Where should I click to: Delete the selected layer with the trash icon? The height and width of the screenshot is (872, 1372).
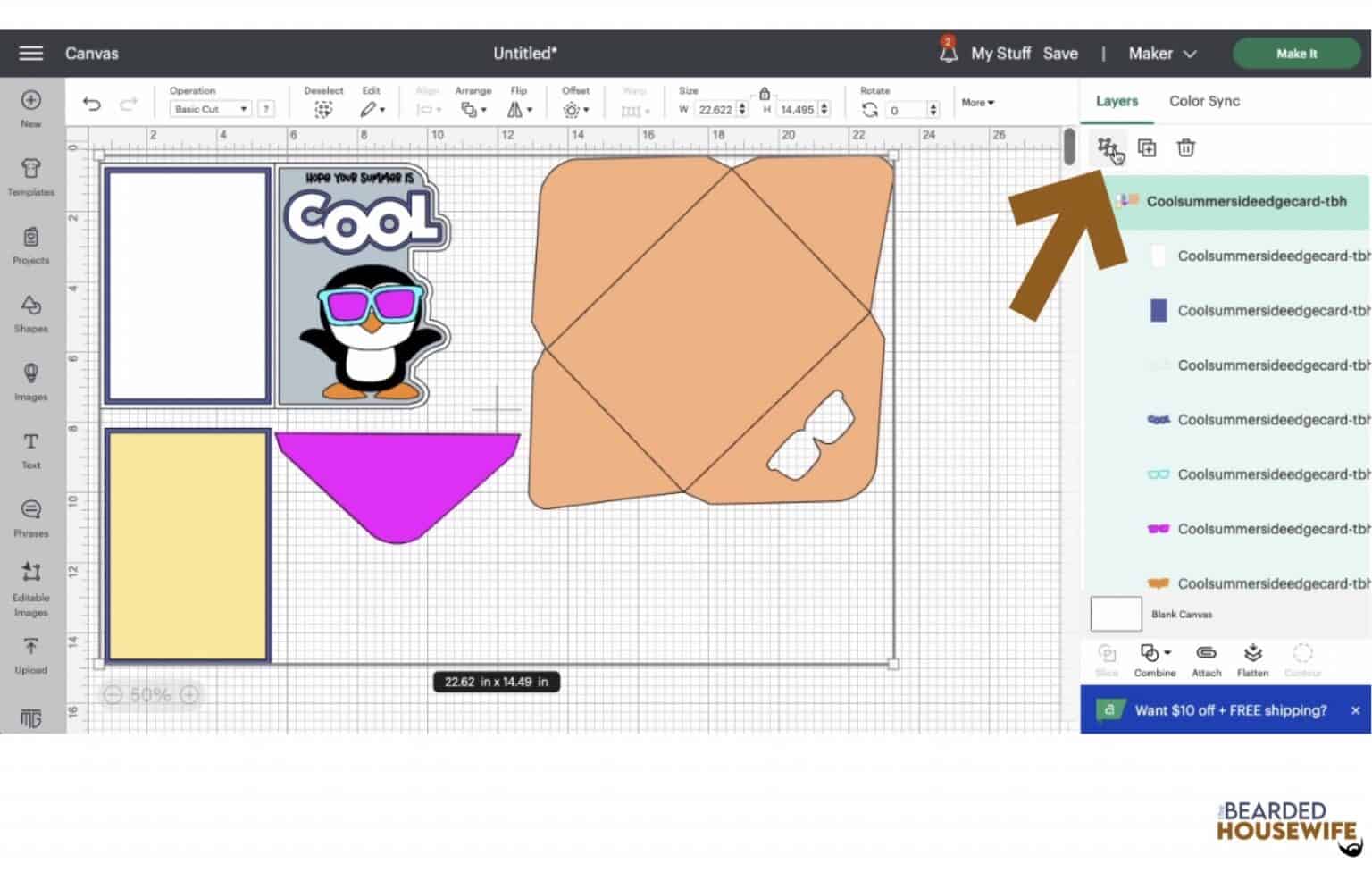pos(1186,147)
